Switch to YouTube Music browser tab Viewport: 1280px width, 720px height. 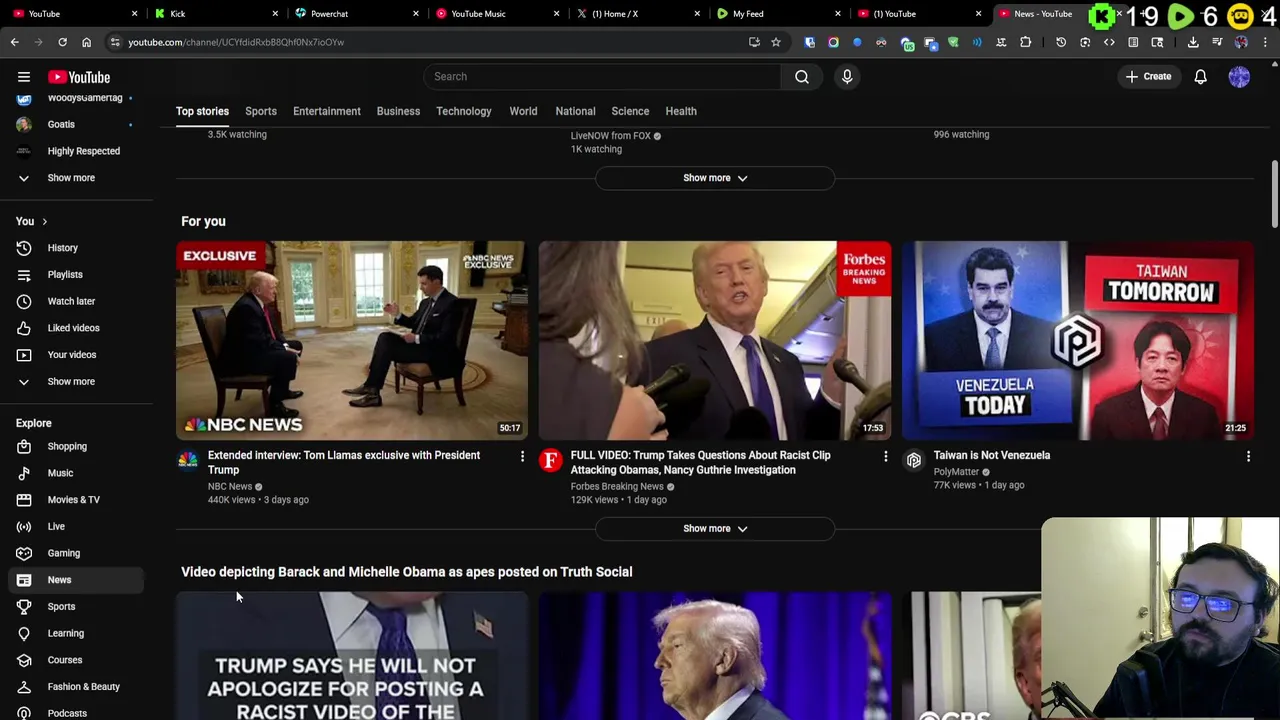pyautogui.click(x=497, y=14)
